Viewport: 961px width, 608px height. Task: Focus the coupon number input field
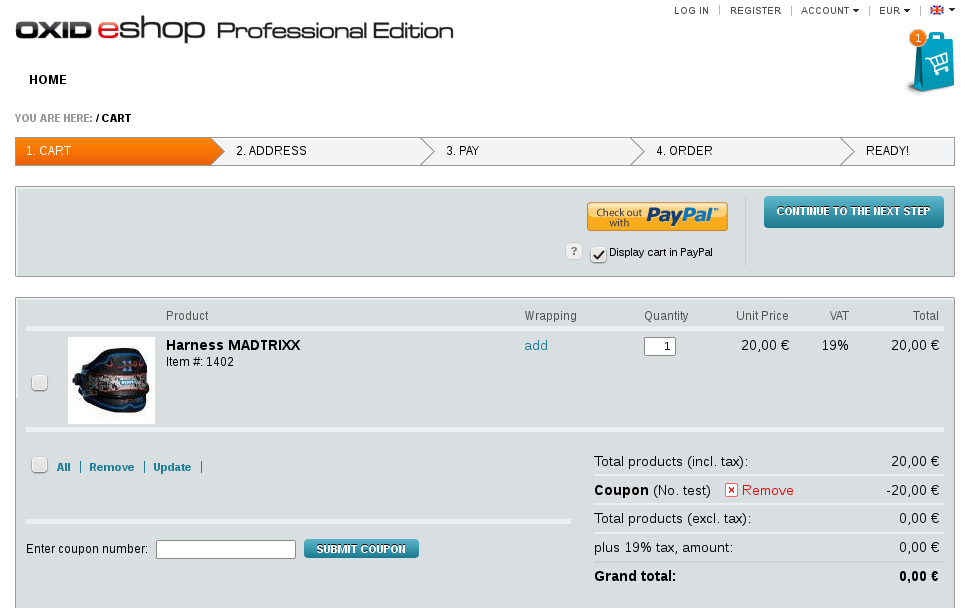point(226,549)
